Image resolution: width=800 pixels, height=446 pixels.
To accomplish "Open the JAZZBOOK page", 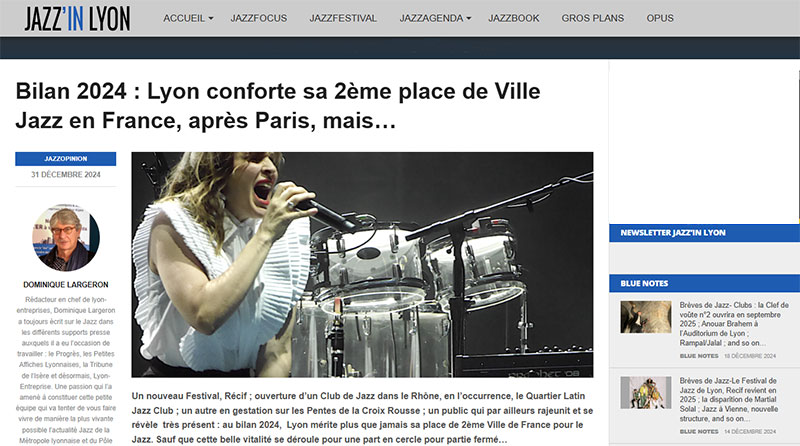I will click(x=513, y=18).
